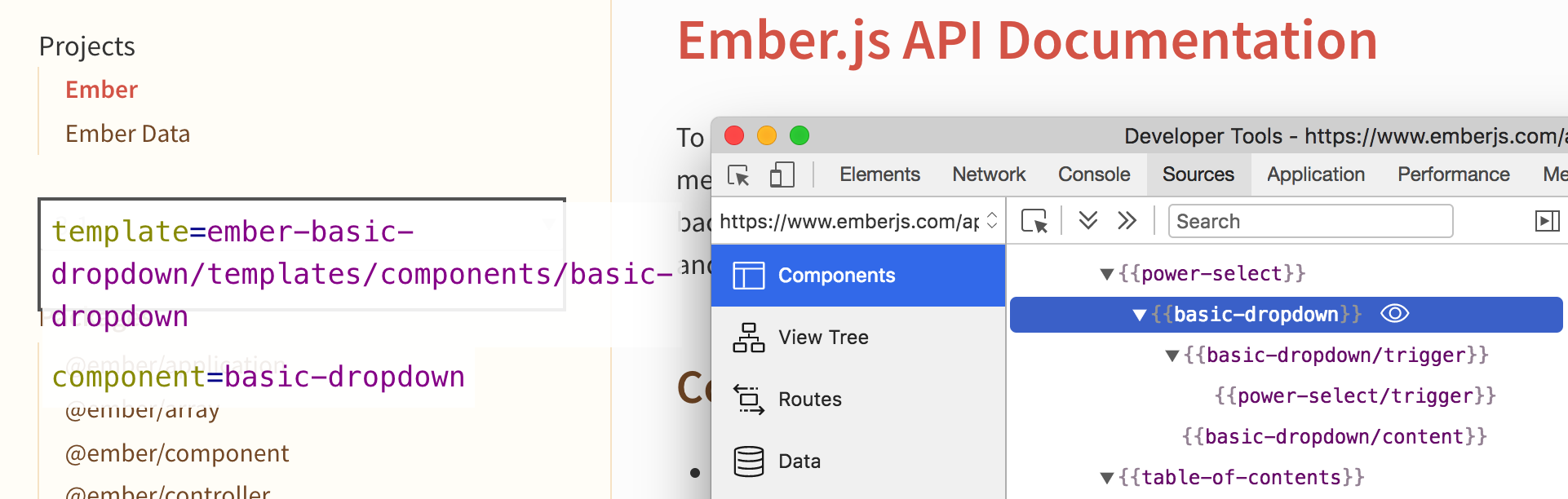Open the Data panel
The width and height of the screenshot is (1568, 499).
click(799, 461)
